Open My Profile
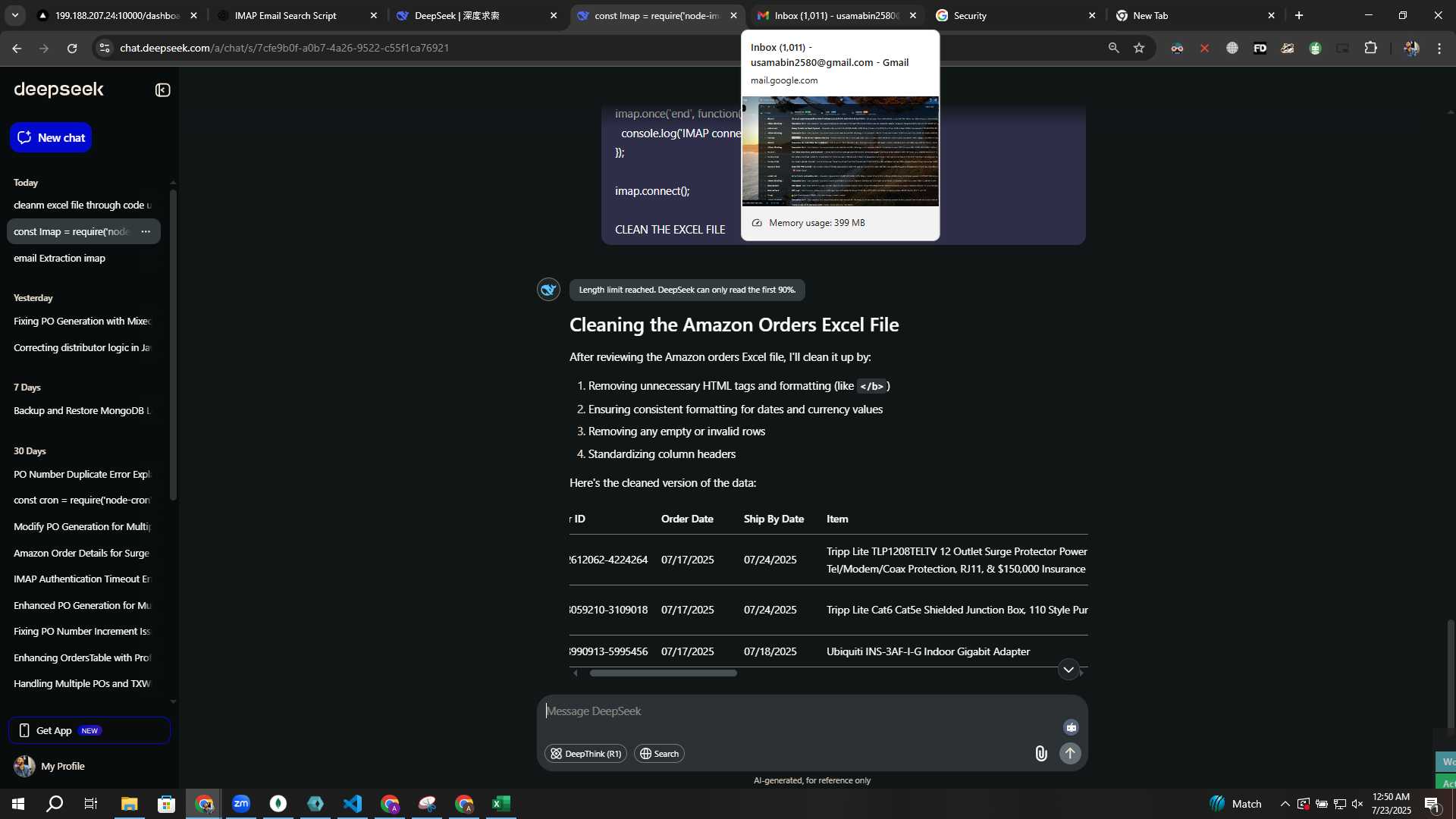1456x819 pixels. click(x=50, y=766)
